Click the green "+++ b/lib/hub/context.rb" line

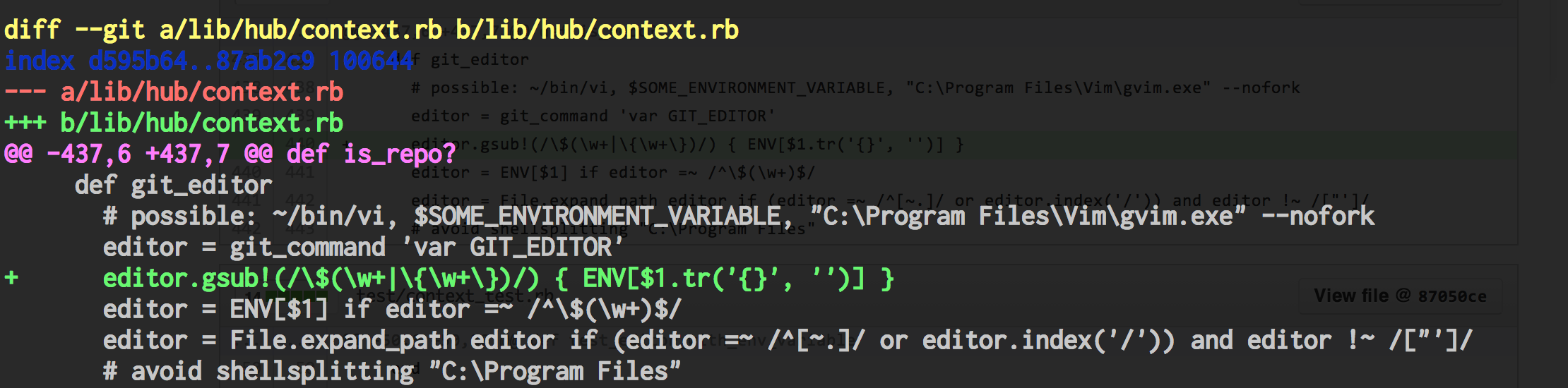(174, 123)
